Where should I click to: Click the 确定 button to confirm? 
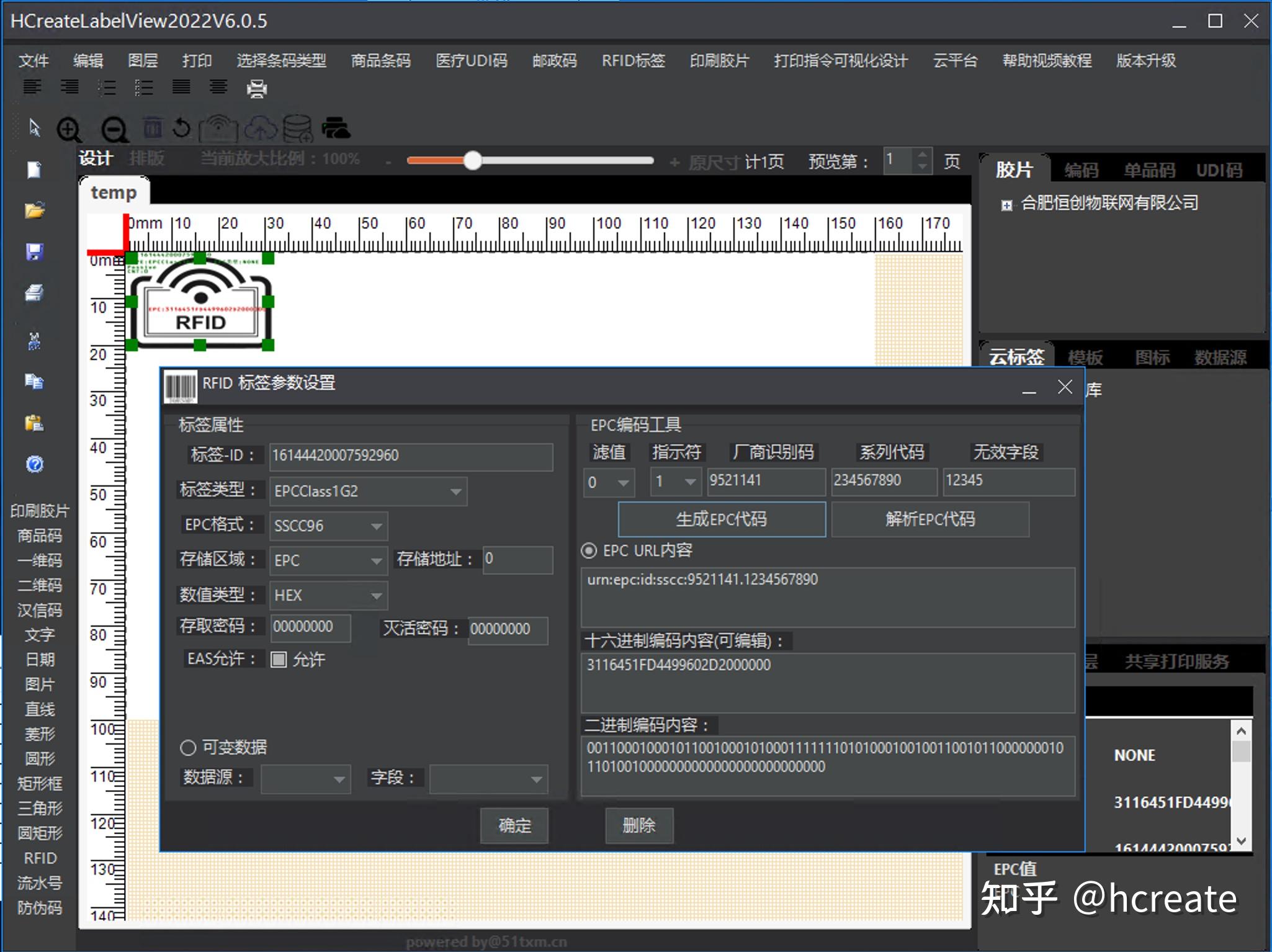click(x=514, y=826)
